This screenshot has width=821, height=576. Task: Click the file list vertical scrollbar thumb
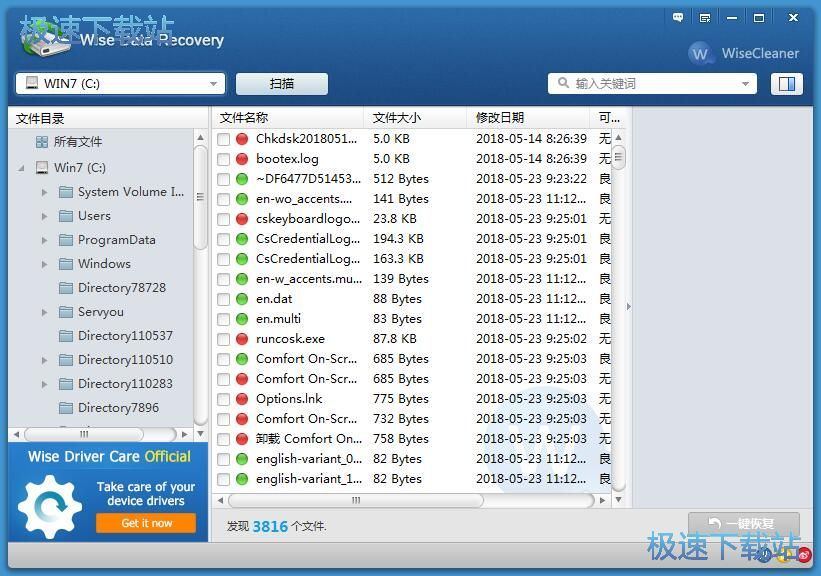coord(618,158)
